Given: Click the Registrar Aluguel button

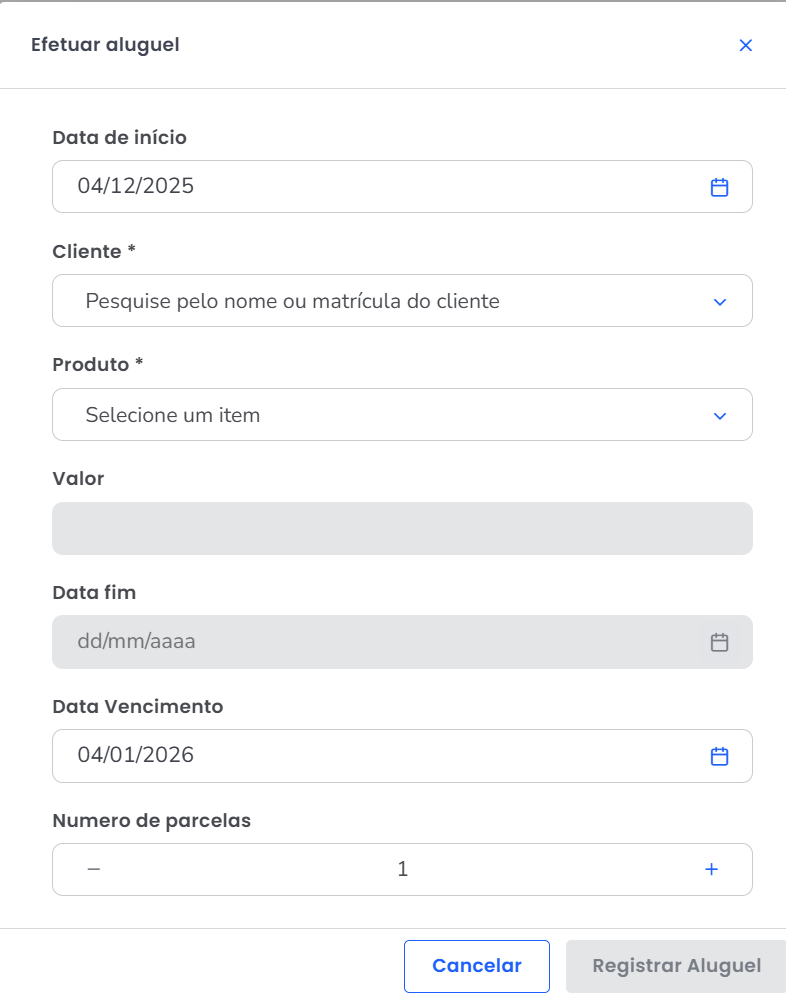Looking at the screenshot, I should pyautogui.click(x=676, y=966).
